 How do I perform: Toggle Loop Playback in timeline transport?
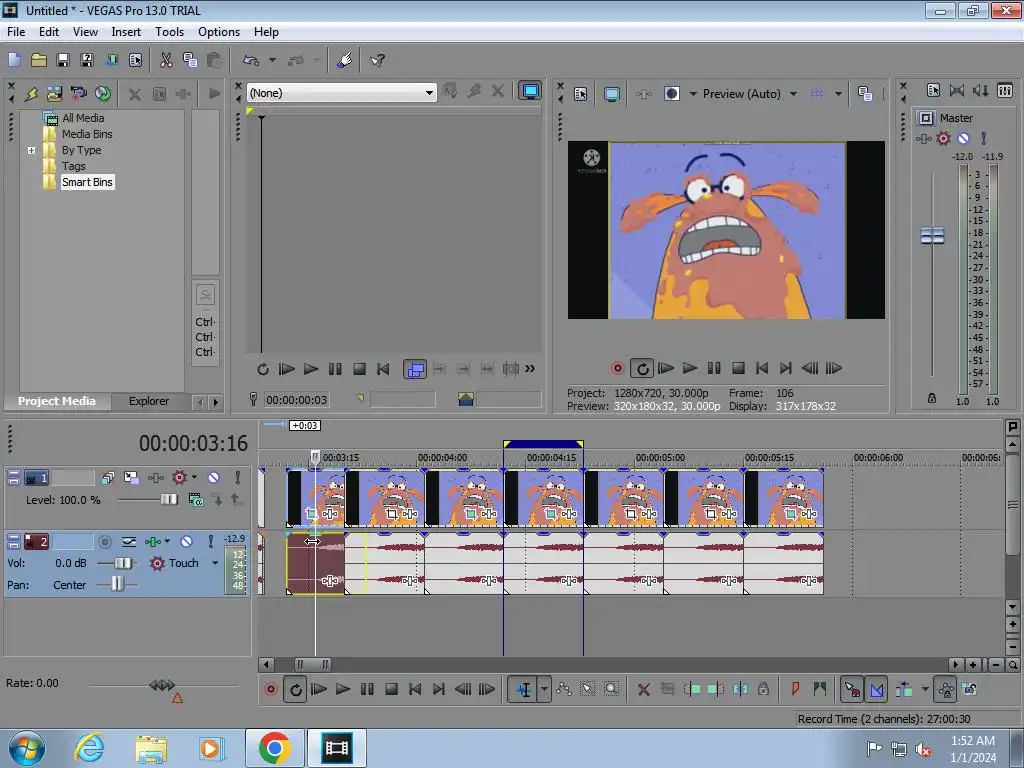pyautogui.click(x=295, y=689)
